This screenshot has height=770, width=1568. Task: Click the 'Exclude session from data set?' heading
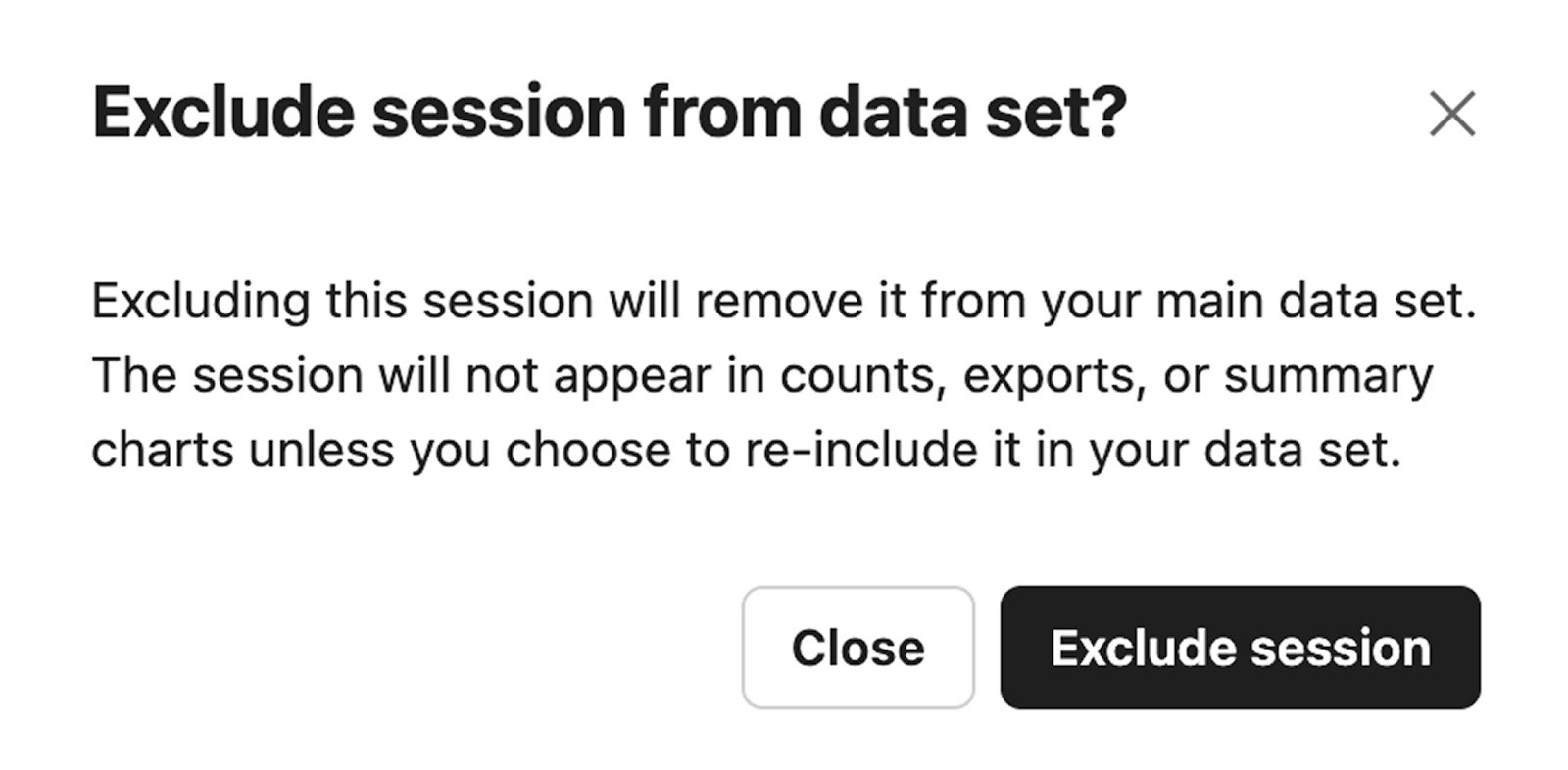tap(609, 113)
